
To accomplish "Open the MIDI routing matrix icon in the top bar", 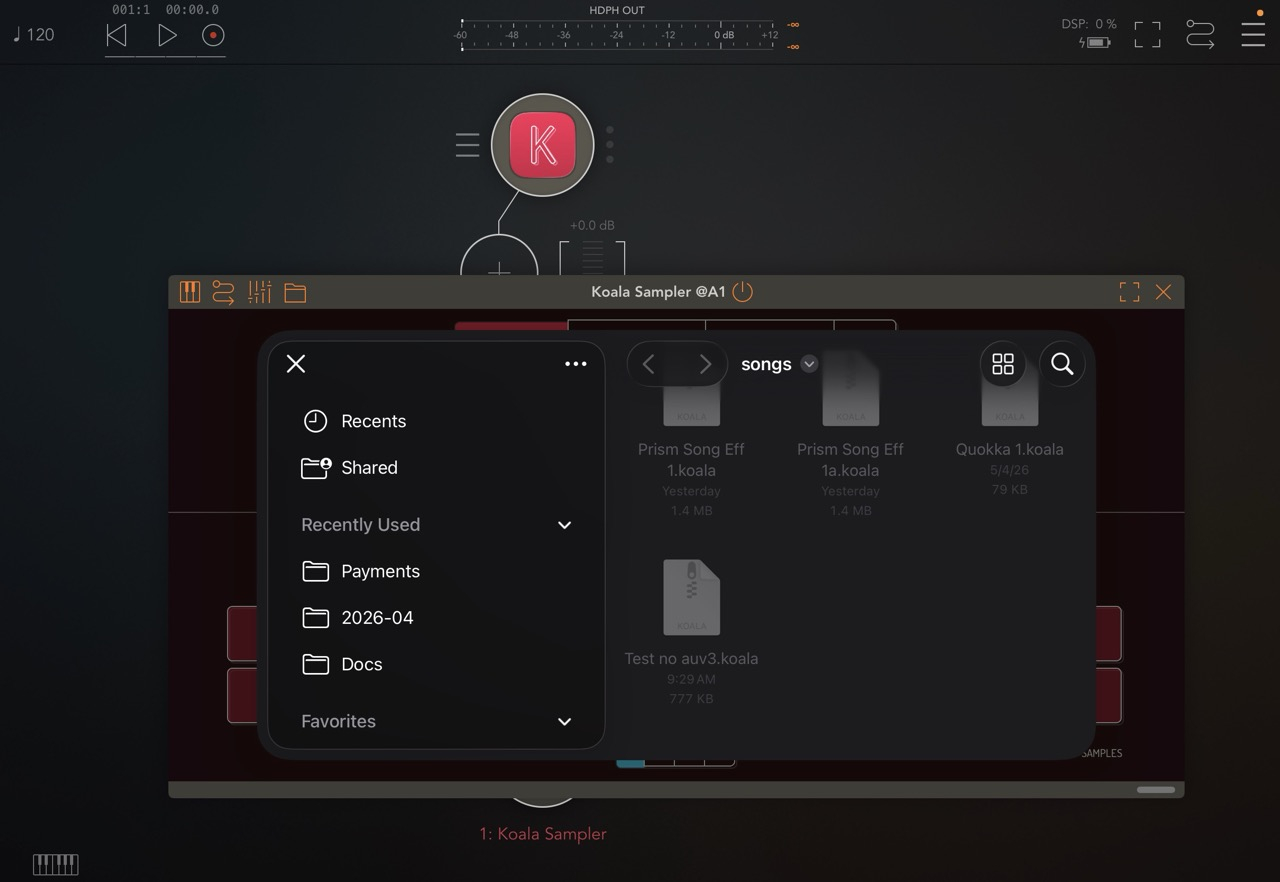I will tap(1200, 35).
